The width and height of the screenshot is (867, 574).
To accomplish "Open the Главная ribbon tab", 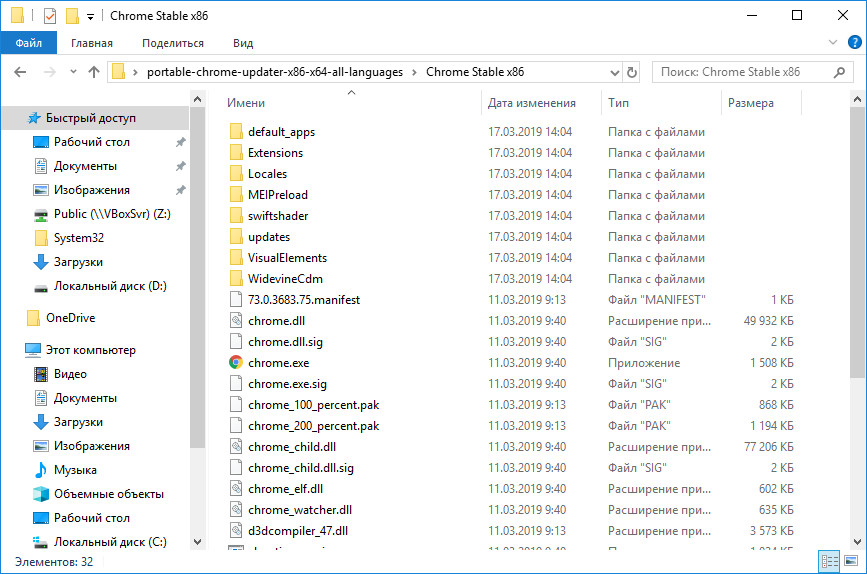I will 92,43.
